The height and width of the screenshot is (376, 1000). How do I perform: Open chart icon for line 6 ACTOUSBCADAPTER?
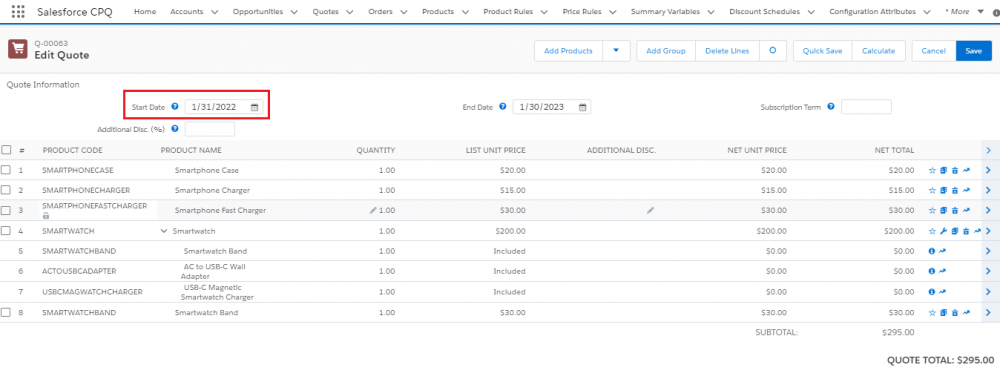tap(943, 271)
